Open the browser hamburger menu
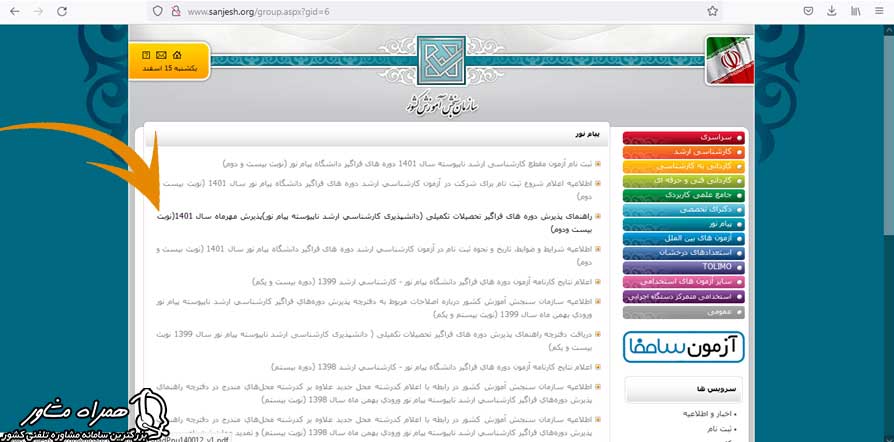 [x=879, y=11]
